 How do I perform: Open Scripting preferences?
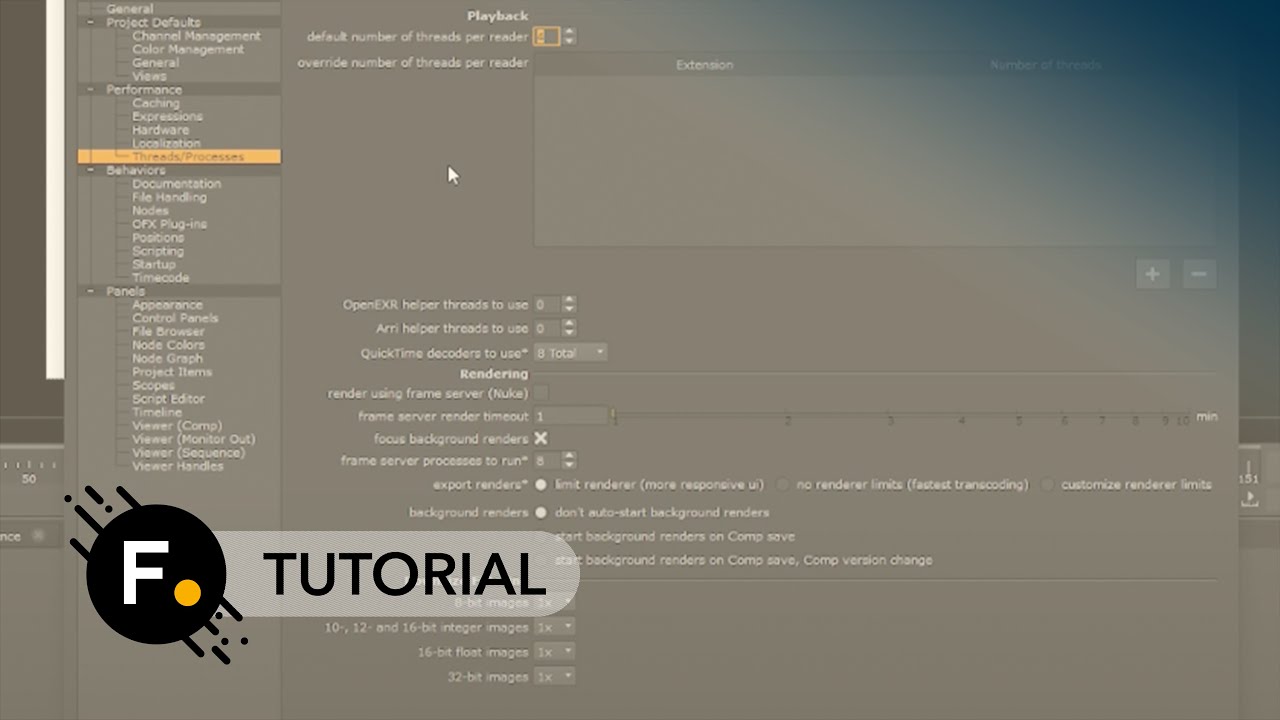click(158, 251)
